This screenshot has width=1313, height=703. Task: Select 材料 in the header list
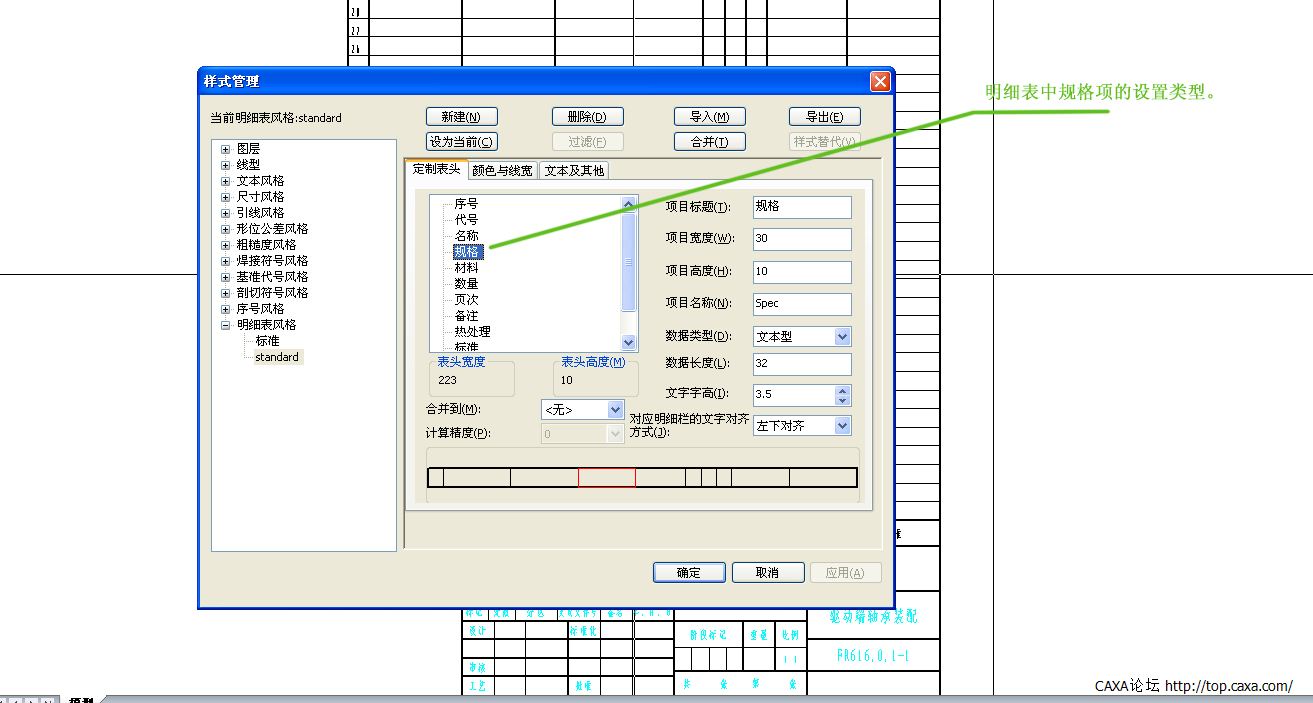click(x=466, y=268)
